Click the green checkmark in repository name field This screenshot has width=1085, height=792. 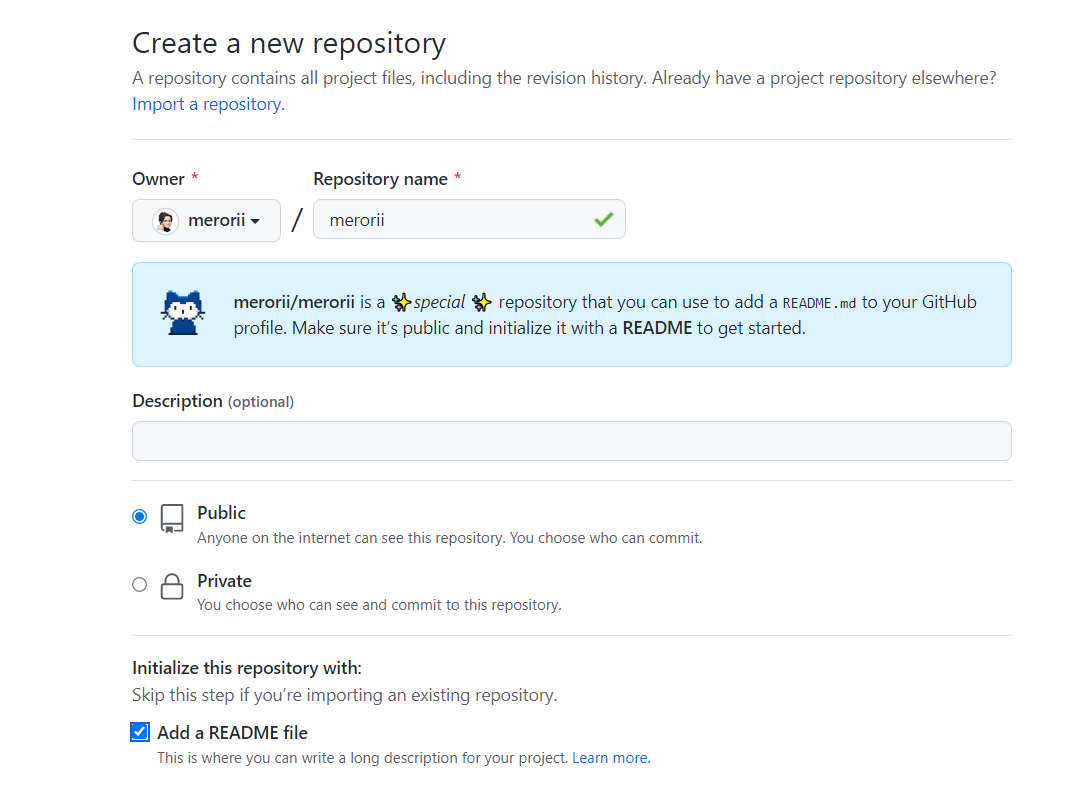(603, 220)
